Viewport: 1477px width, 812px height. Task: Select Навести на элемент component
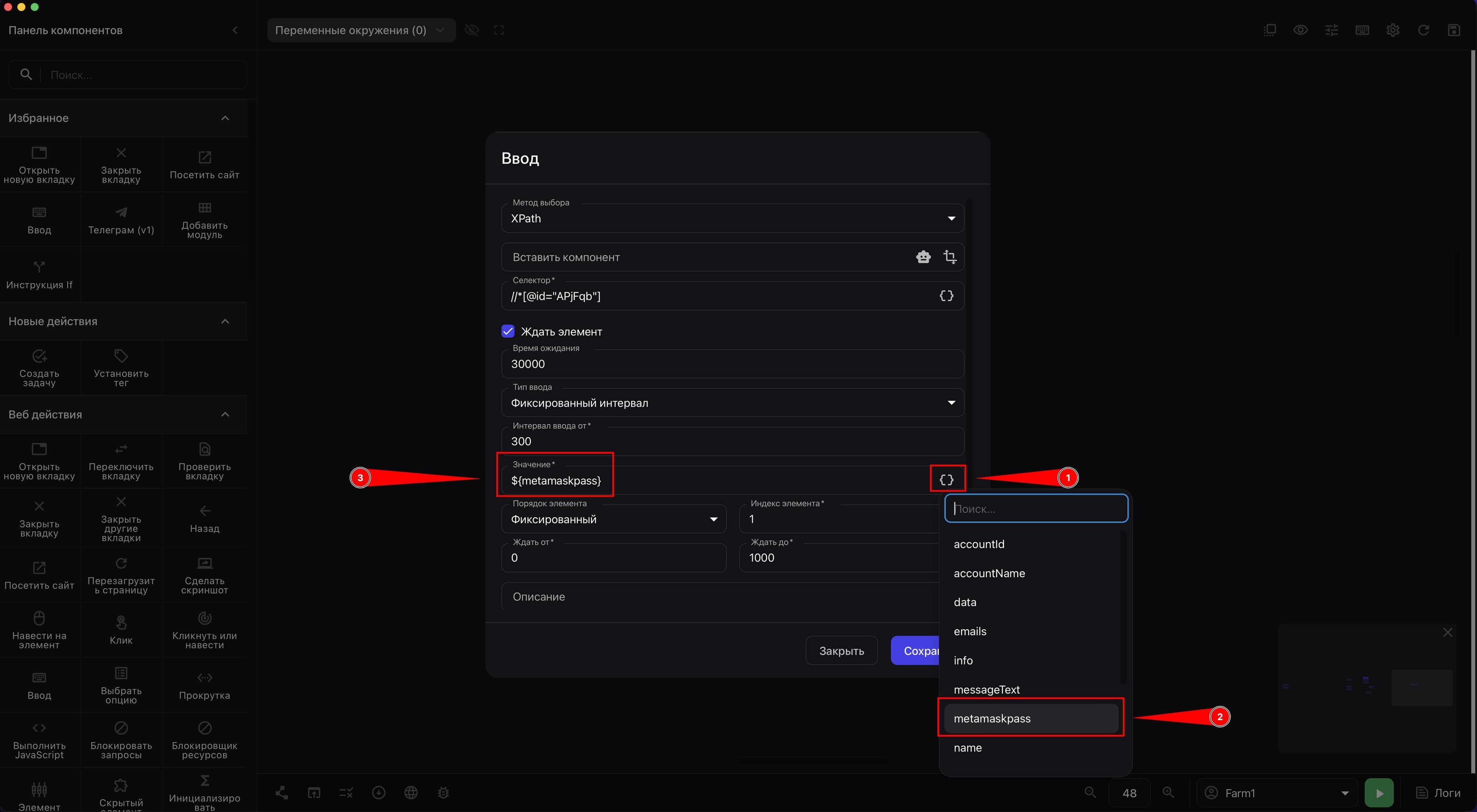(x=40, y=630)
